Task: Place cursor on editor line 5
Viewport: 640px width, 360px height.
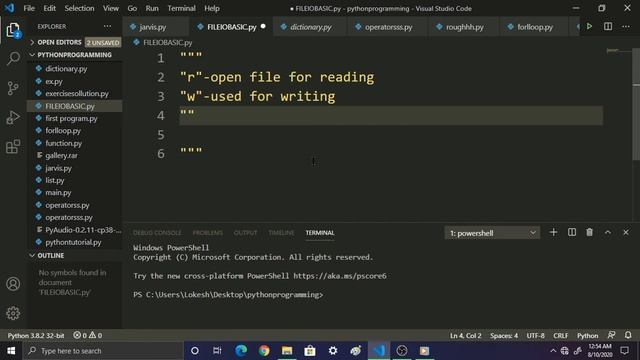Action: coord(391,135)
